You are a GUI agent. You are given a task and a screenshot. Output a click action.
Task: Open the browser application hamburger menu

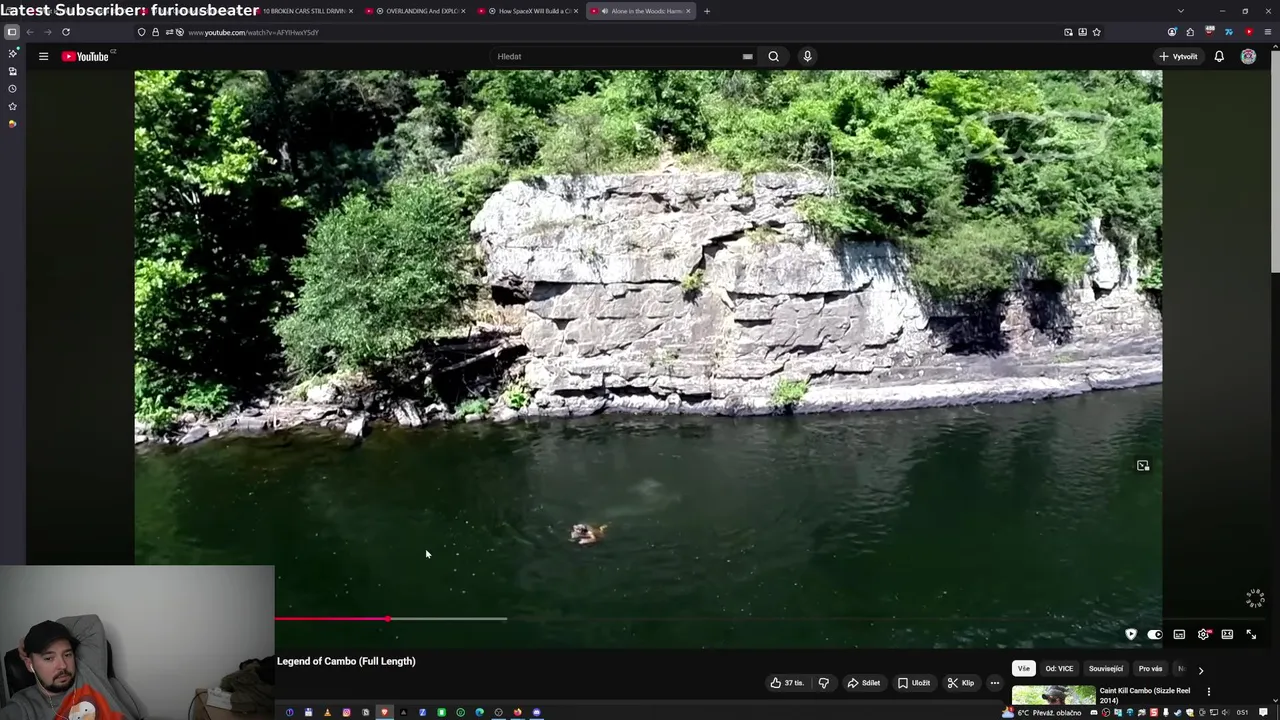coord(1268,32)
